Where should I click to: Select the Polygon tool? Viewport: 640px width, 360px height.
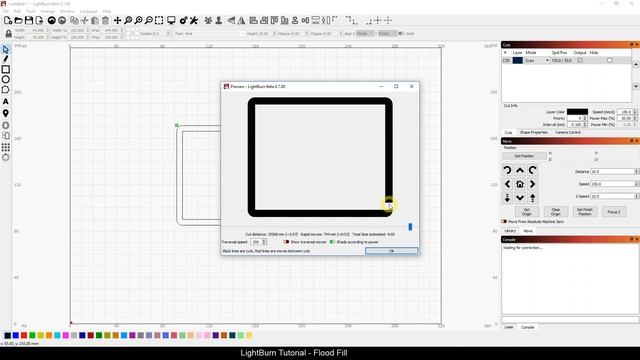tap(6, 90)
